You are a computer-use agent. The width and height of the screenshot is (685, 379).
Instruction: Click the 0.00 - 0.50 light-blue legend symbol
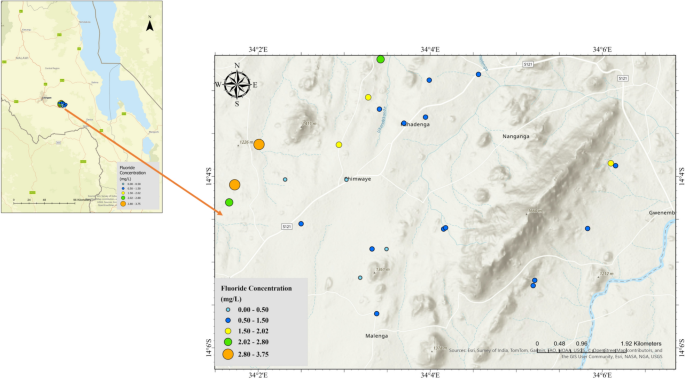point(228,310)
